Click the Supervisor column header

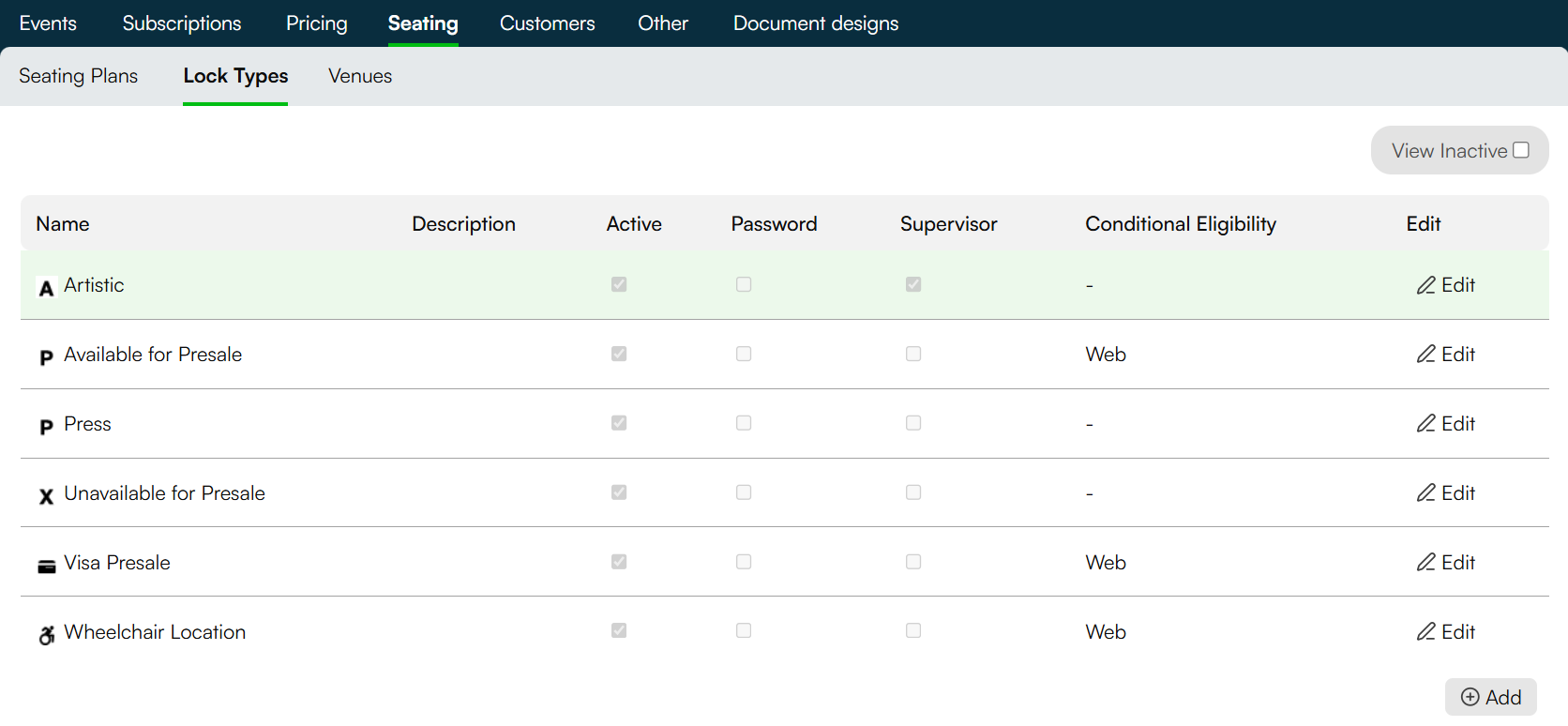click(949, 224)
